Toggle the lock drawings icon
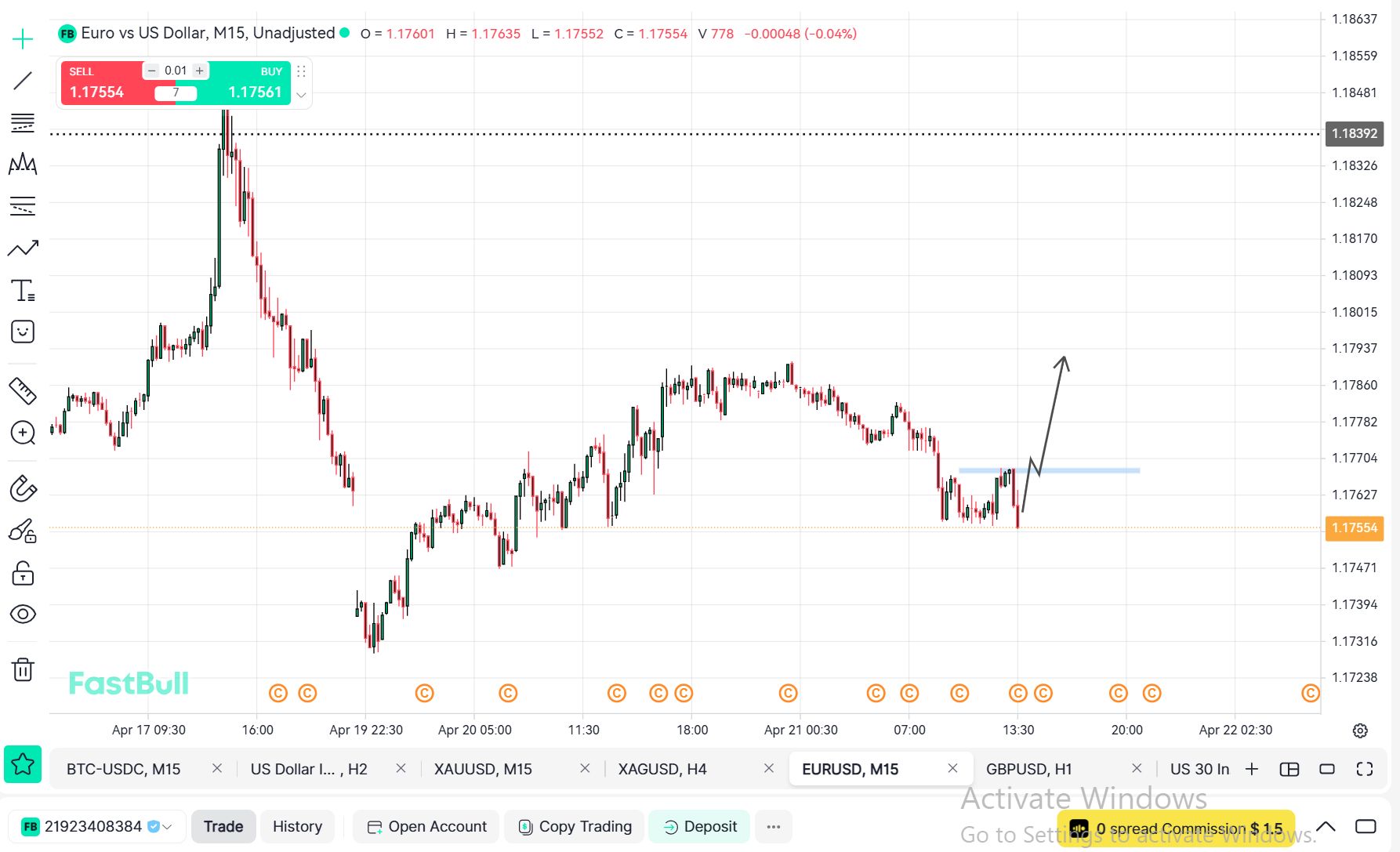 coord(23,574)
